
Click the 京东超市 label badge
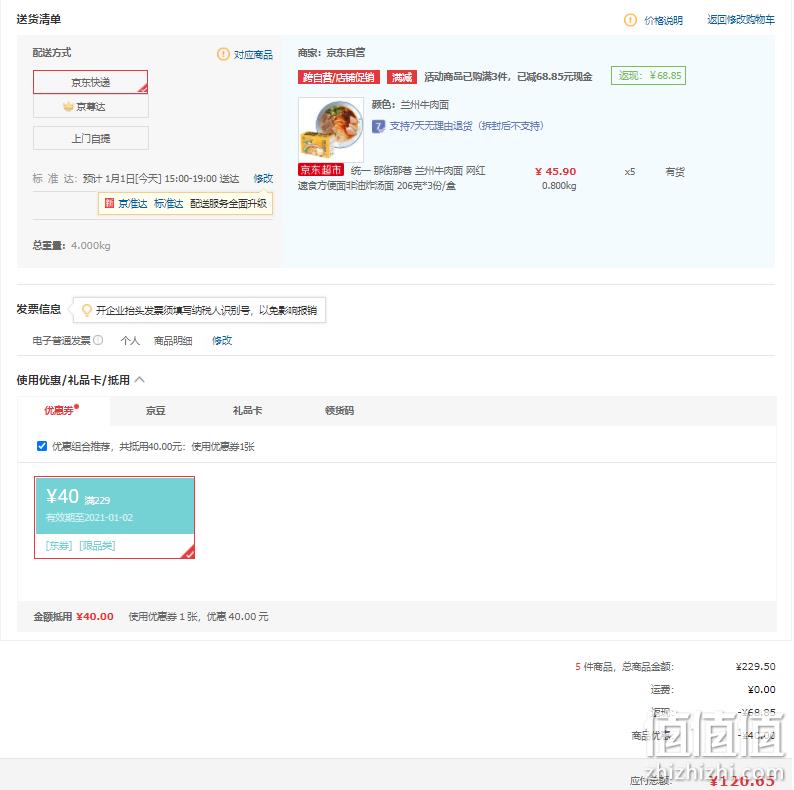click(x=321, y=170)
